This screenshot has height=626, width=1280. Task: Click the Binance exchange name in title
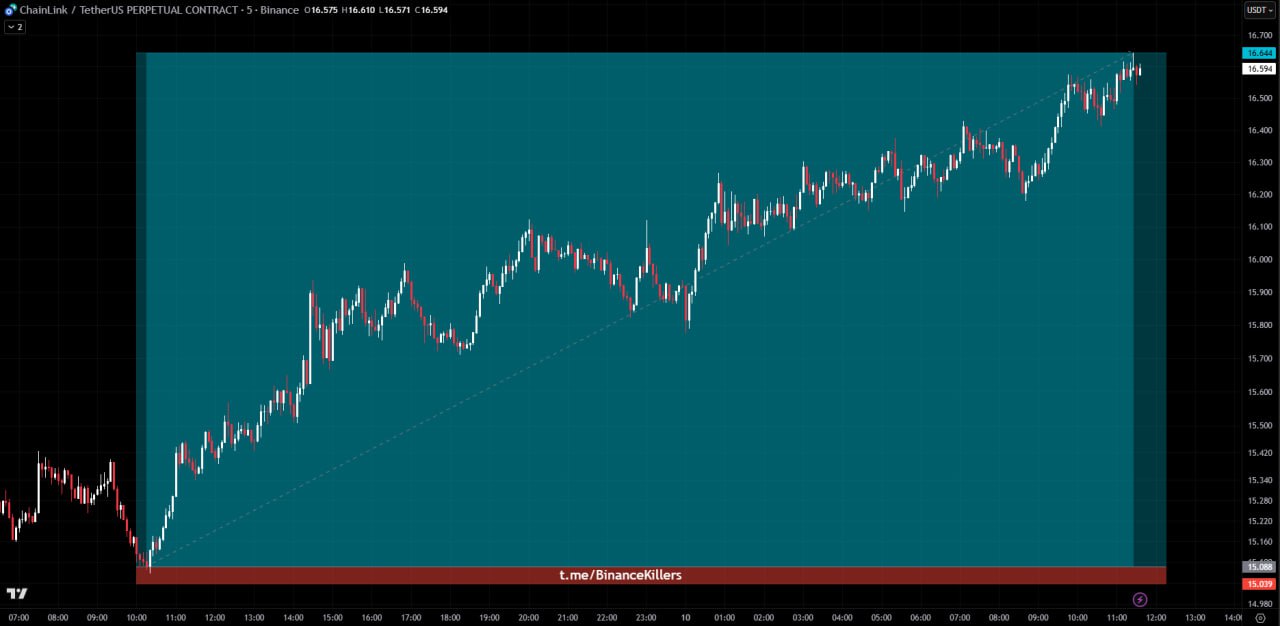tap(279, 10)
